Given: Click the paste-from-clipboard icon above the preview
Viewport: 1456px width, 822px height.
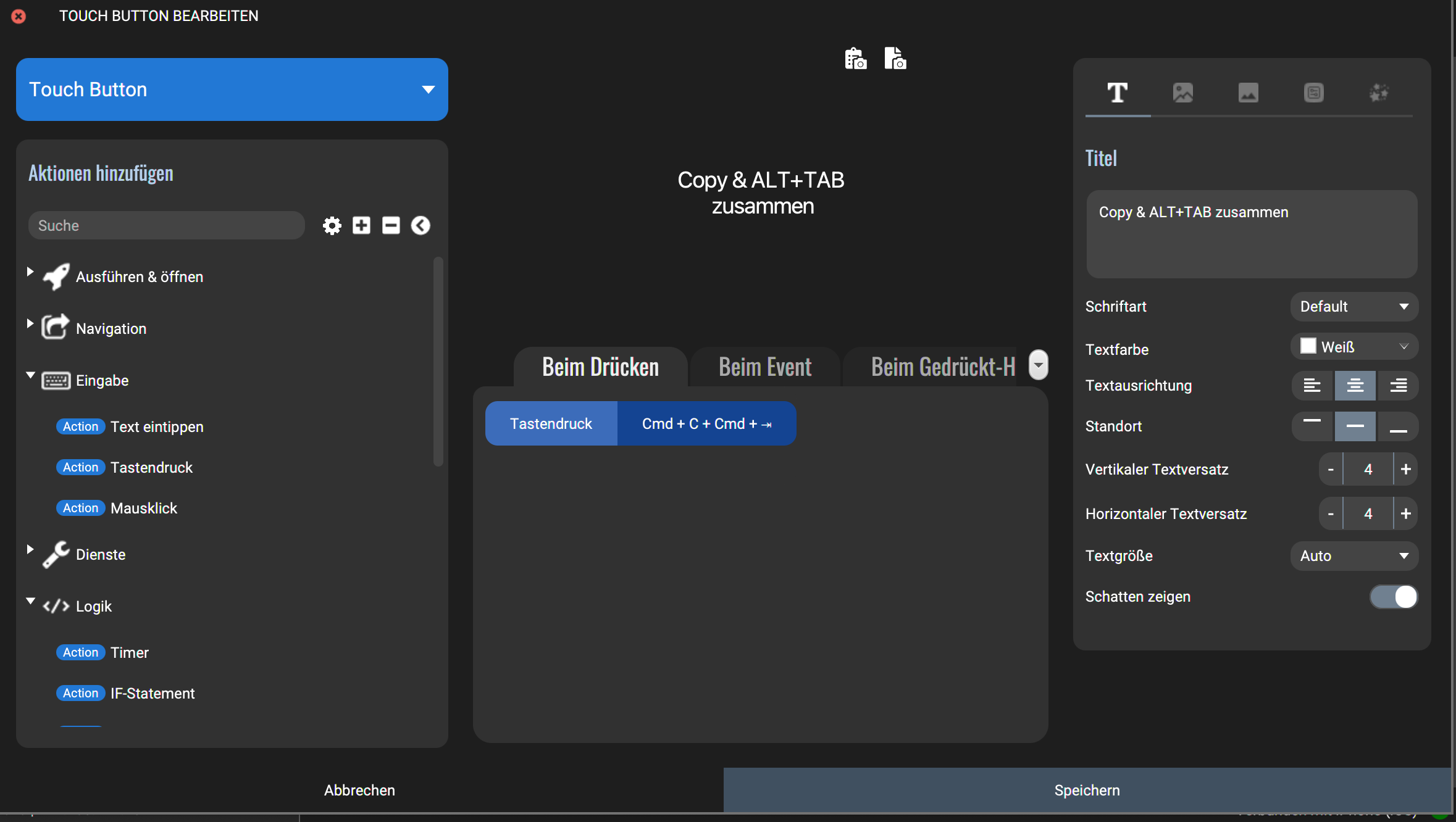Looking at the screenshot, I should click(x=855, y=59).
